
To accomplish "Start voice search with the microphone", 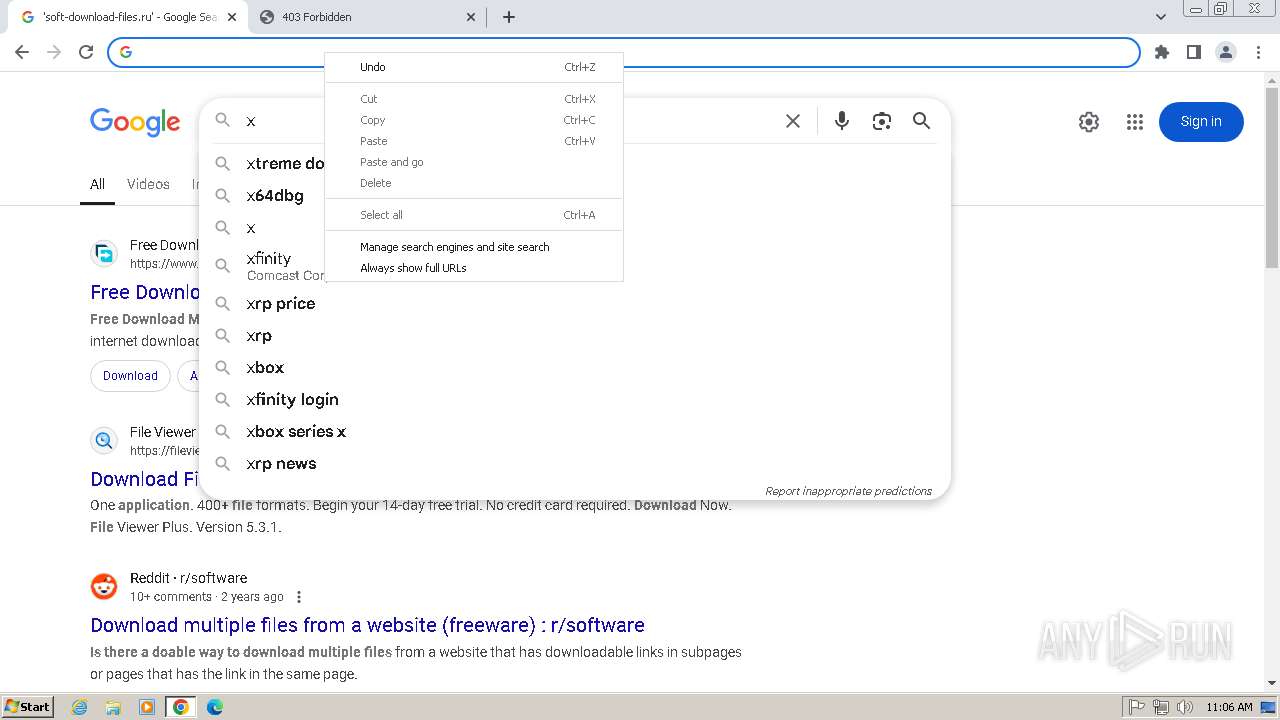I will 842,121.
